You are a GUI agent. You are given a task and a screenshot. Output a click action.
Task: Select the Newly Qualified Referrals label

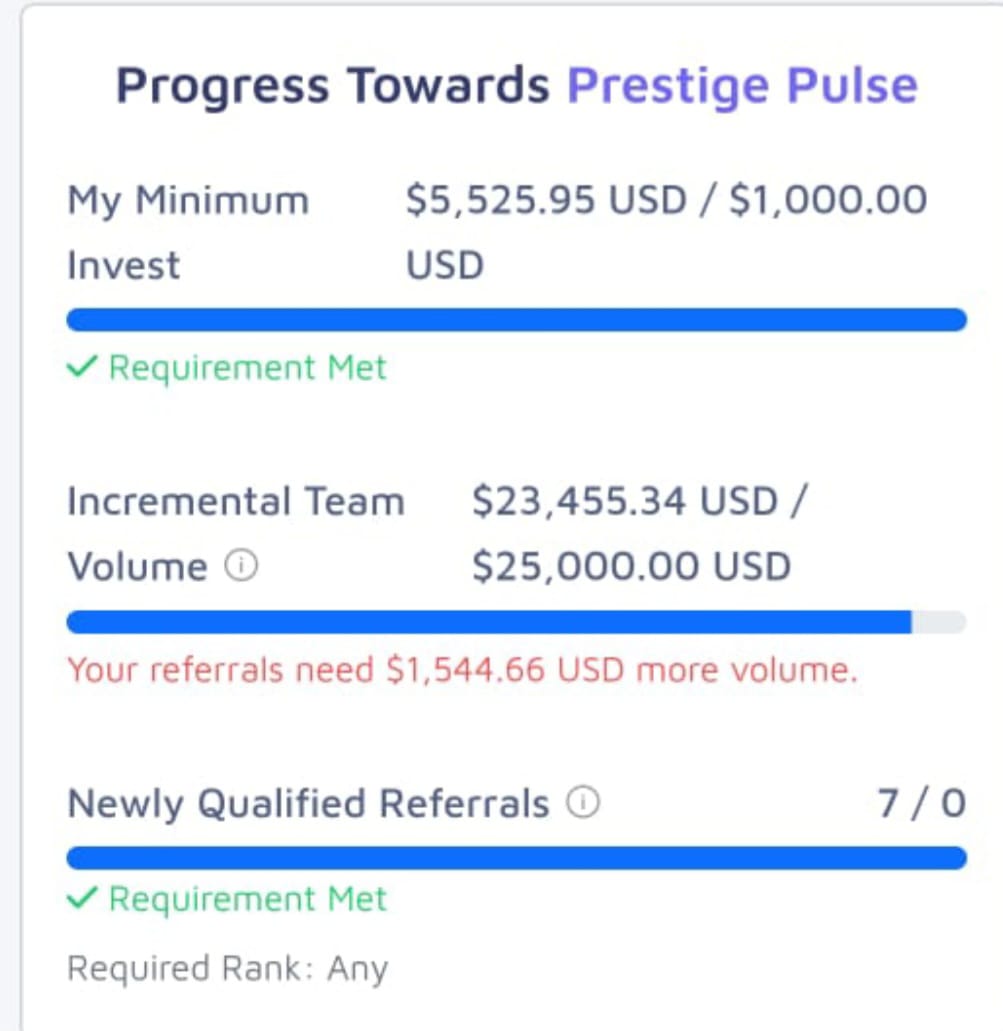[x=308, y=803]
